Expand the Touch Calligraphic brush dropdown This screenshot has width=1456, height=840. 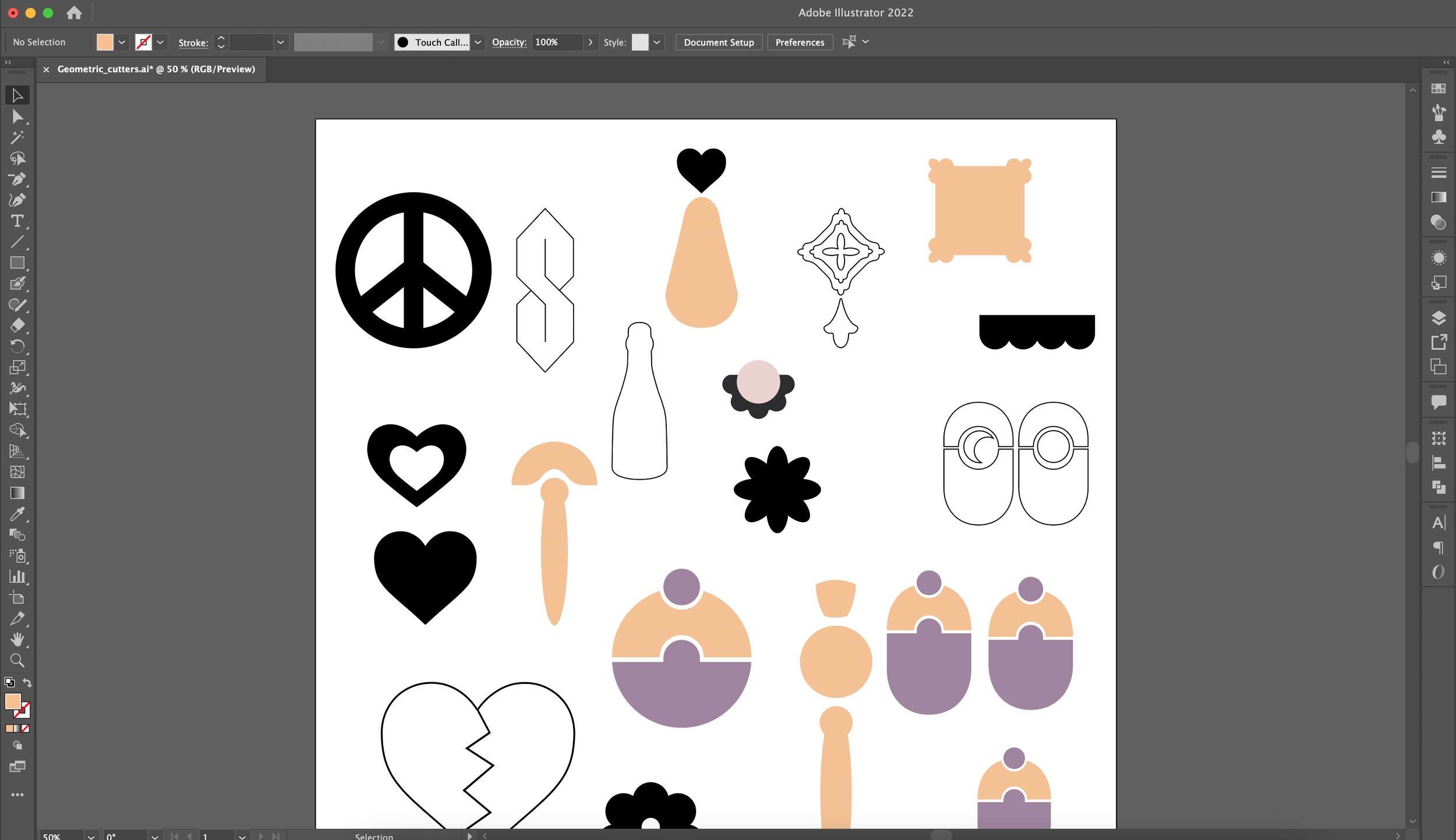click(478, 42)
